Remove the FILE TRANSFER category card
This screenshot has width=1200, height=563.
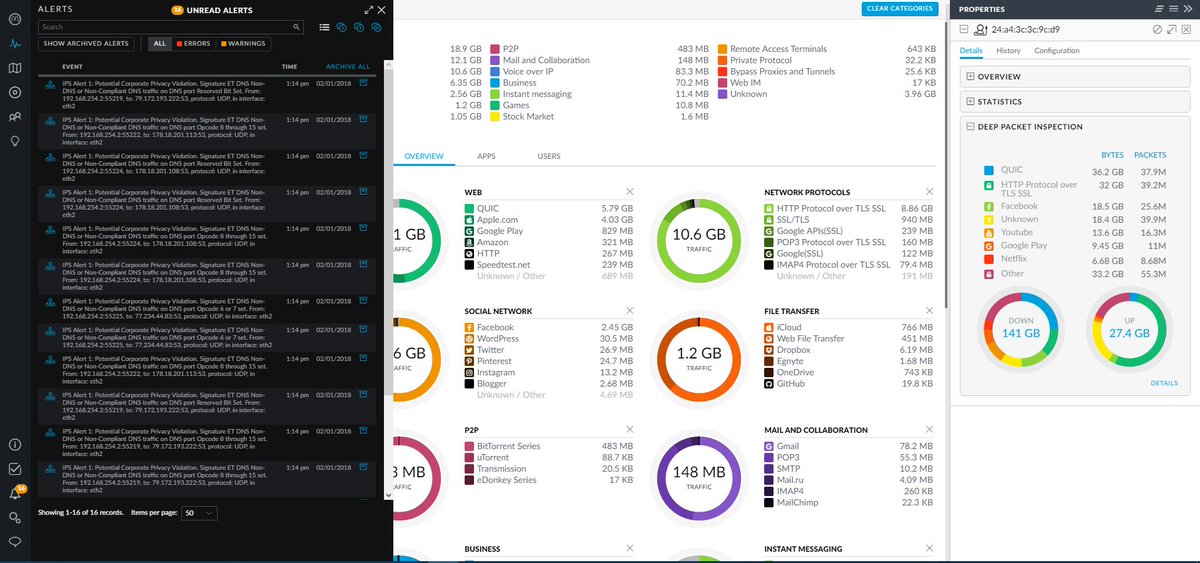[930, 311]
